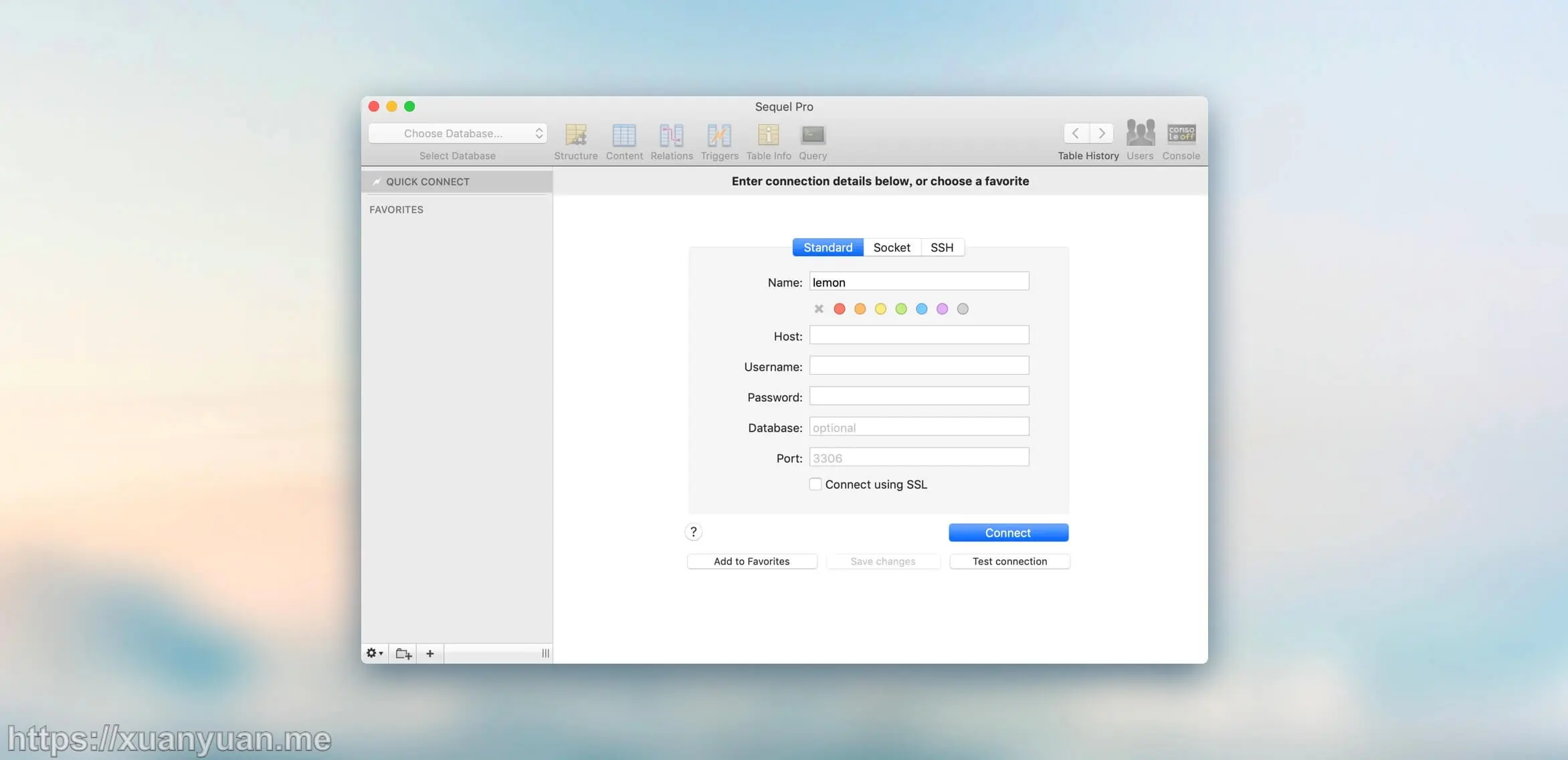This screenshot has height=760, width=1568.
Task: Click the FAVORITES sidebar heading
Action: [x=396, y=209]
